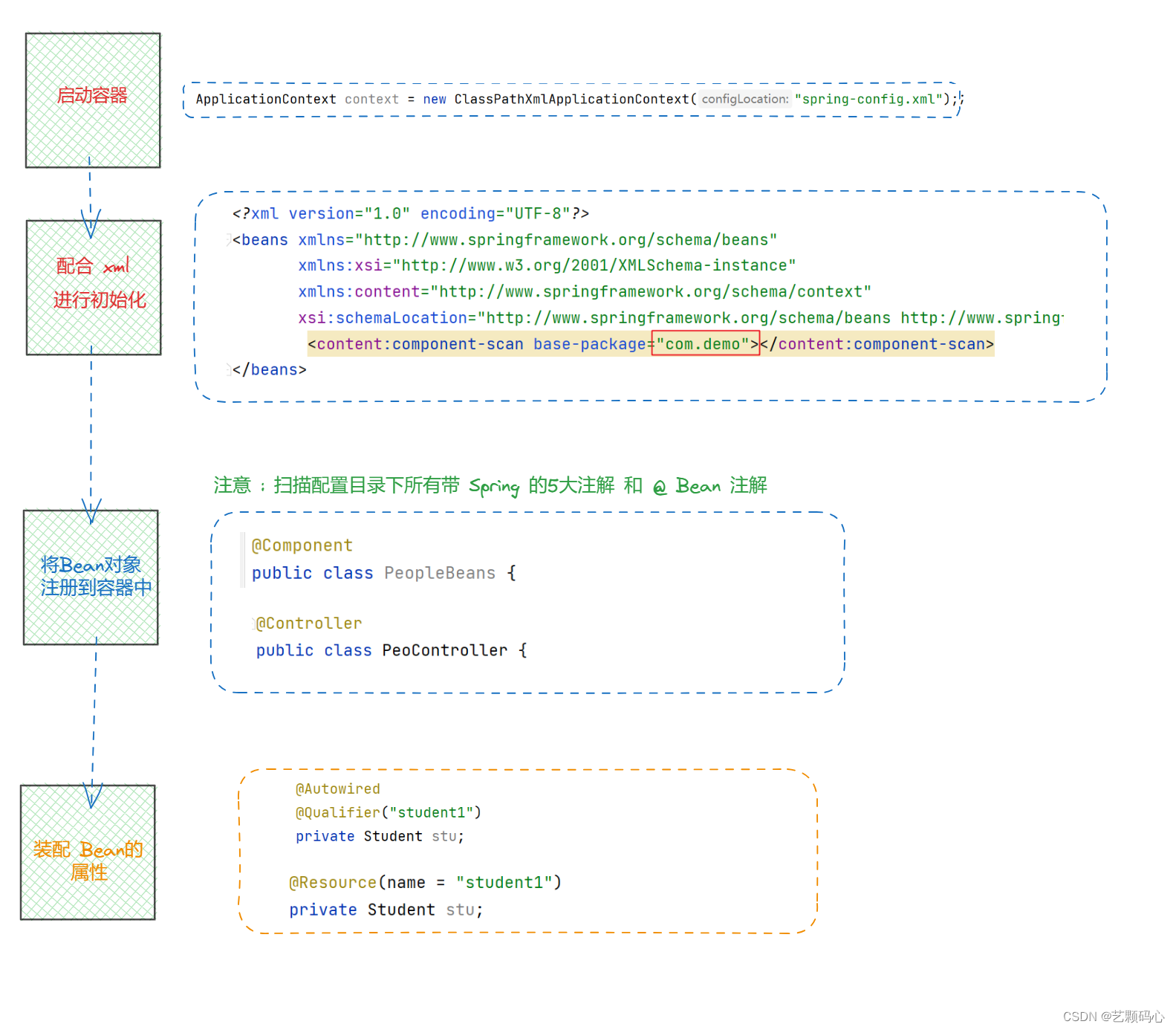Screen dimensions: 1176x1030
Task: Click the @Controller annotation
Action: [x=309, y=623]
